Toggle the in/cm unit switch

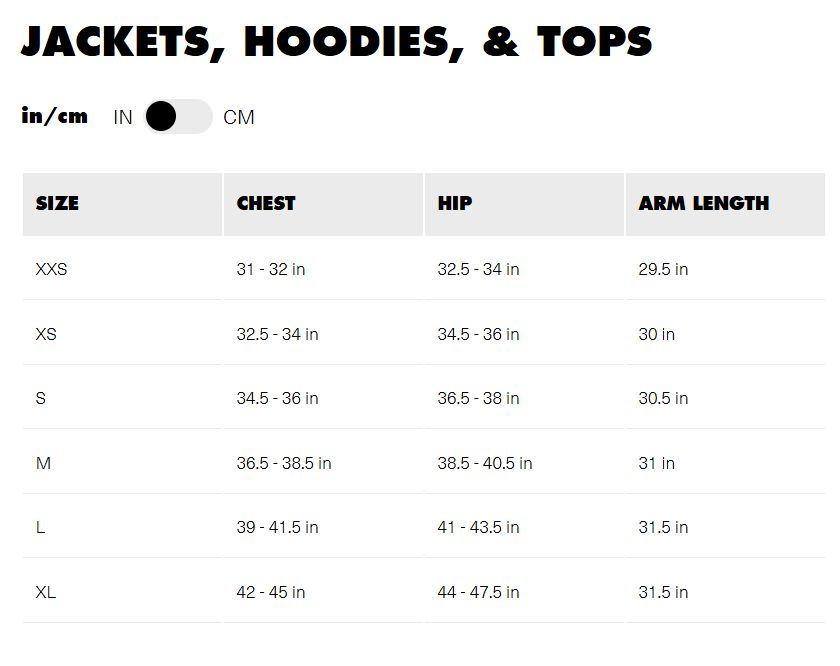178,117
